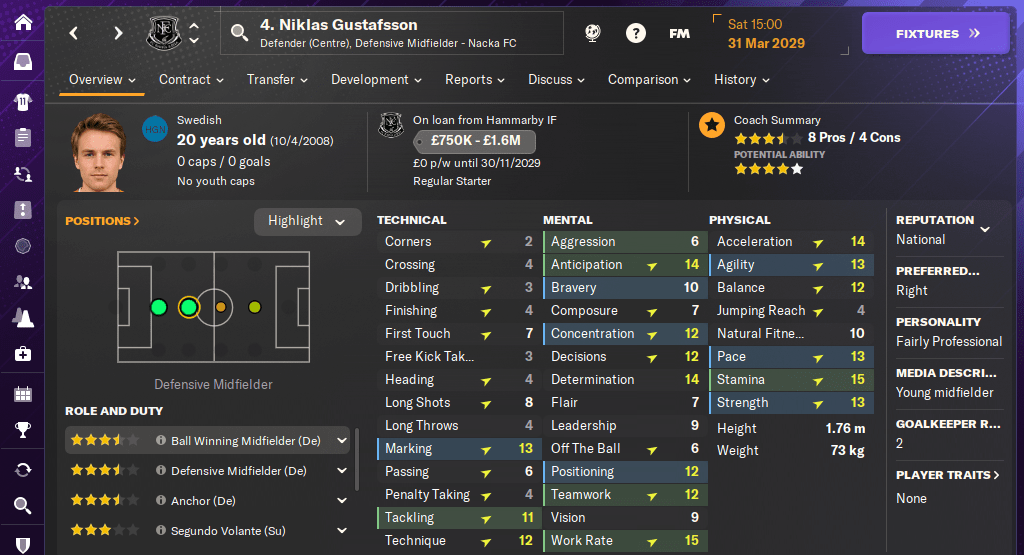Open the FM menu icon
This screenshot has width=1024, height=555.
[x=679, y=34]
